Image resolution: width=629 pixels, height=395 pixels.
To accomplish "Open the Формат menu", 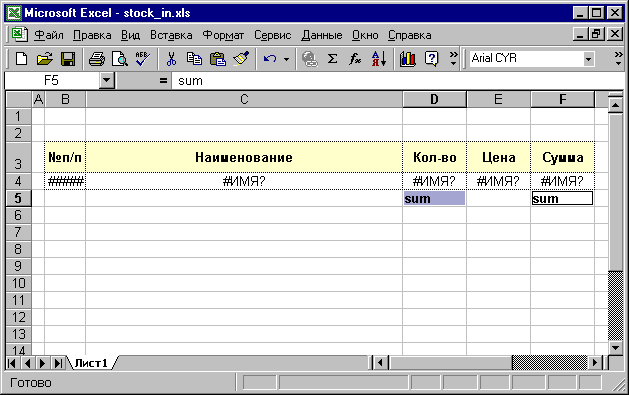I will coord(223,35).
